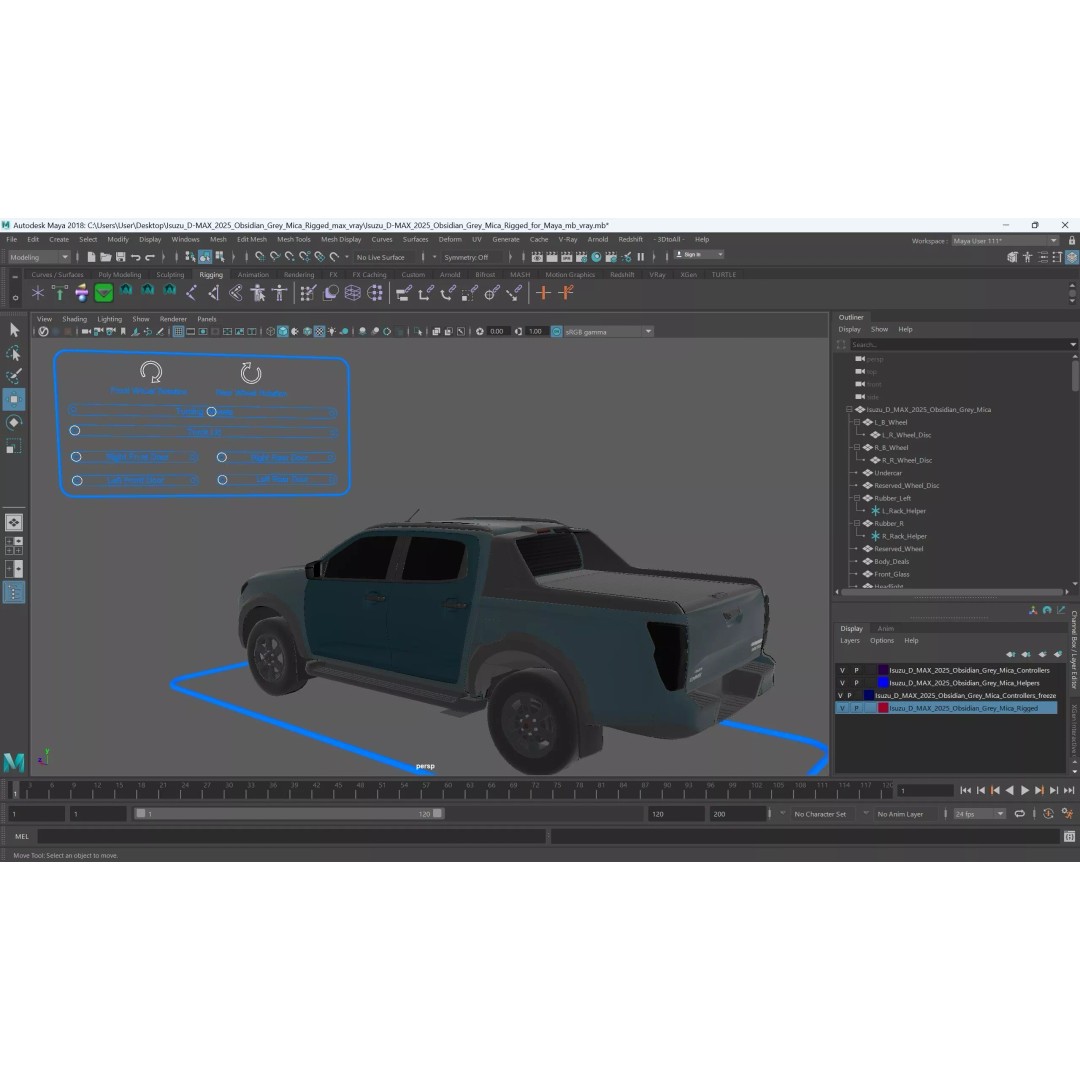This screenshot has width=1080, height=1080.
Task: Switch to the Rigging shelf tab
Action: pyautogui.click(x=211, y=274)
